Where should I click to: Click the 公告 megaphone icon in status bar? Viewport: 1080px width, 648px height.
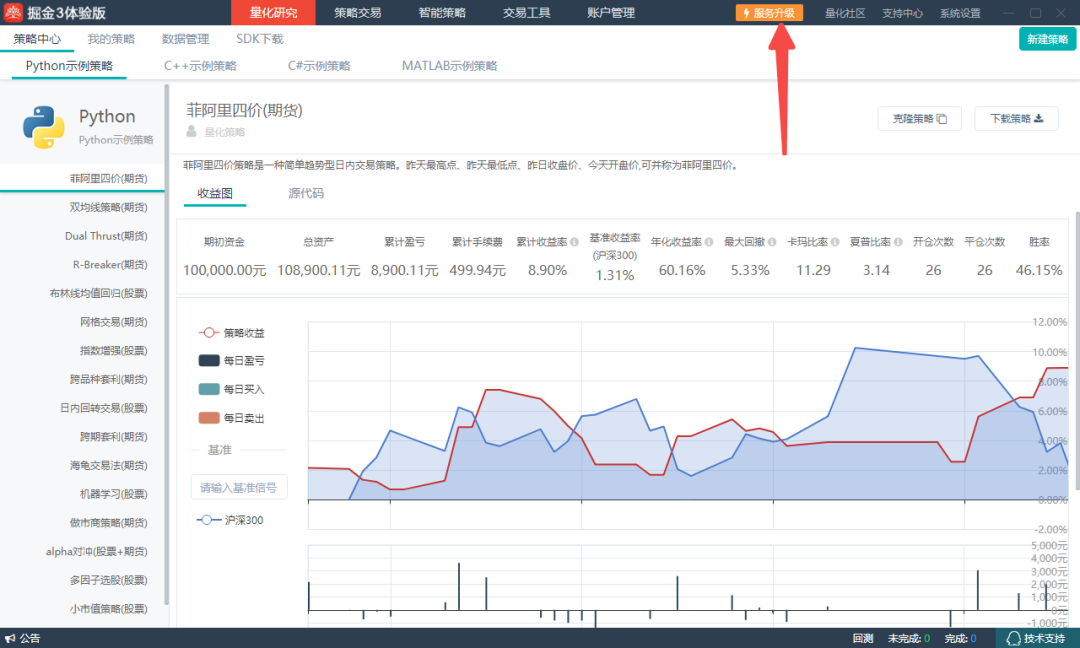[x=10, y=638]
